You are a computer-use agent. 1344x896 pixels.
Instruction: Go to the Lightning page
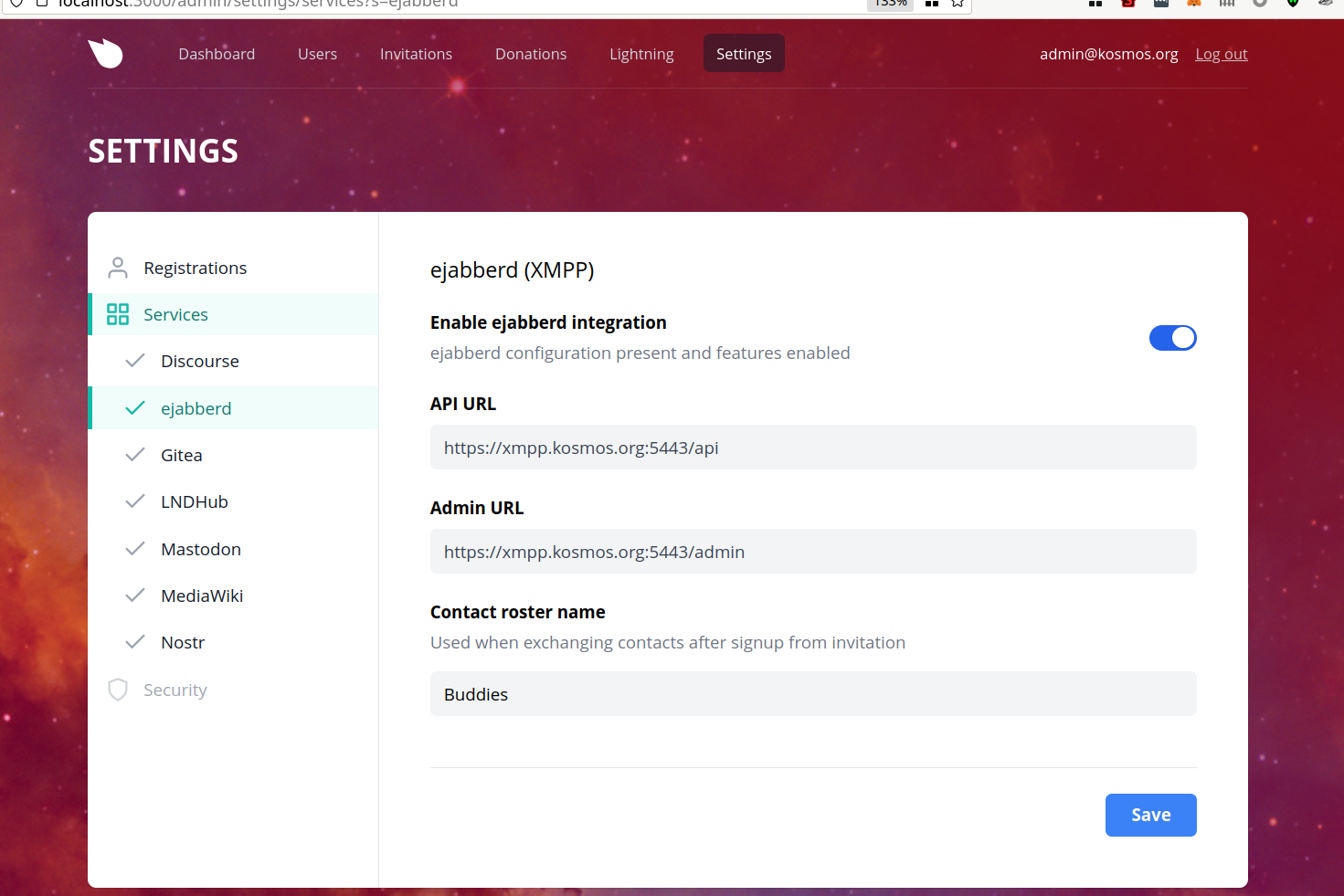641,54
